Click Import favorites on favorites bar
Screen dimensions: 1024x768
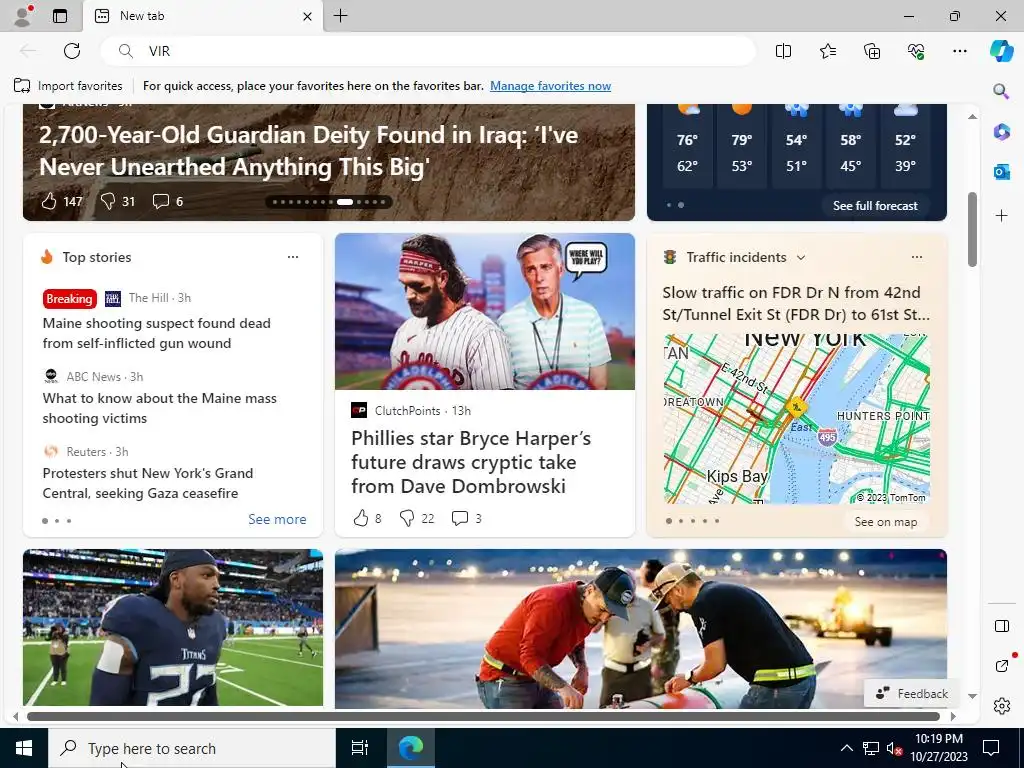pos(68,86)
